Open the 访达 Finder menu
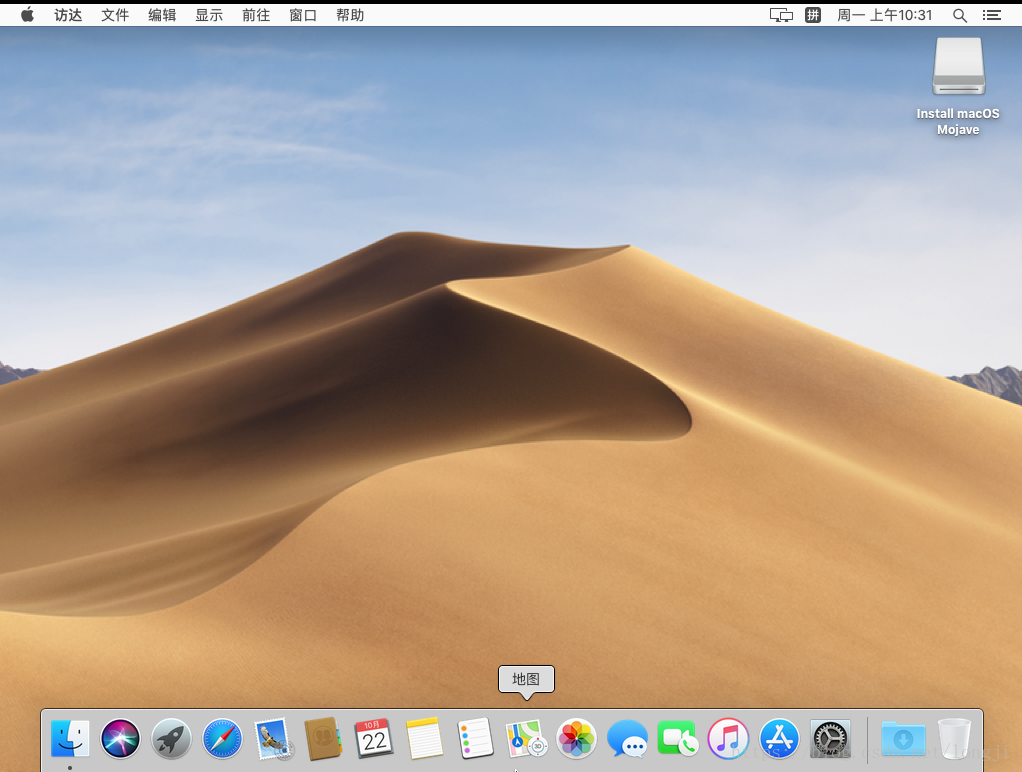The image size is (1022, 772). [68, 15]
